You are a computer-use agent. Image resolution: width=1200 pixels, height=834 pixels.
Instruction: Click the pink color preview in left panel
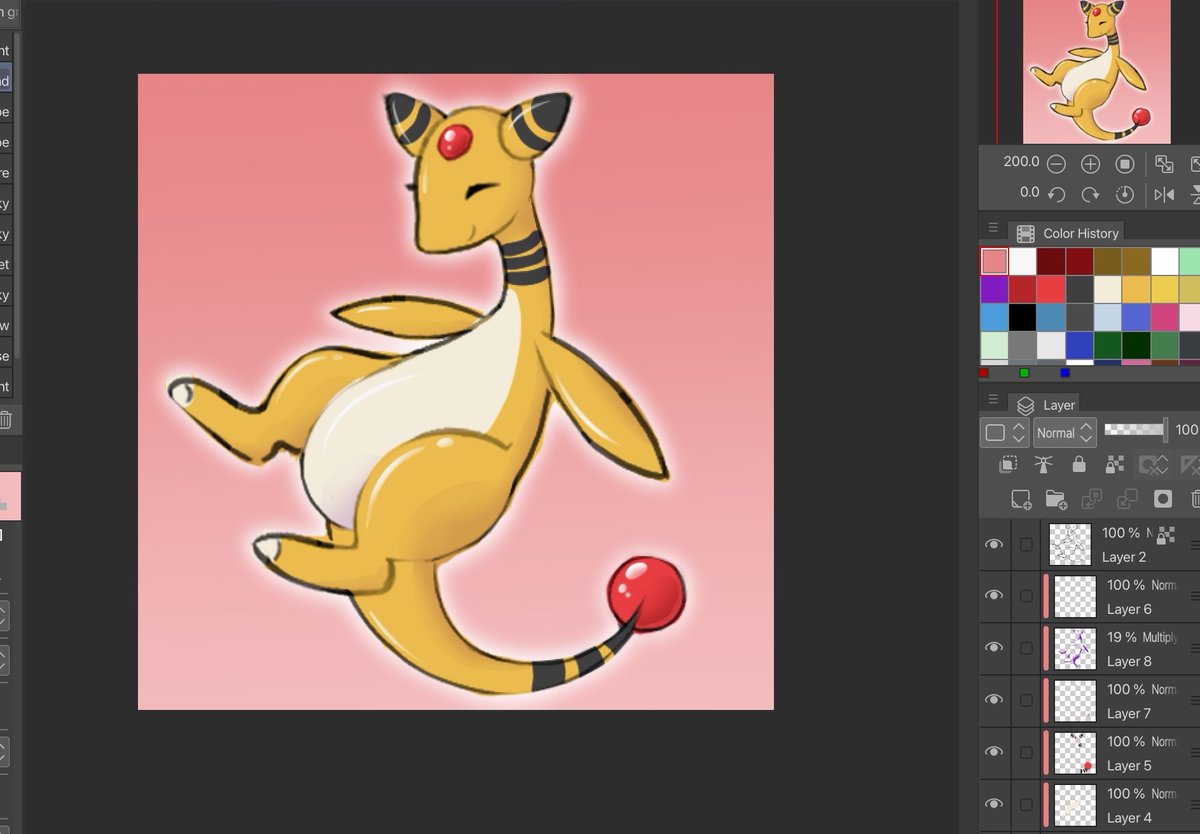point(10,497)
